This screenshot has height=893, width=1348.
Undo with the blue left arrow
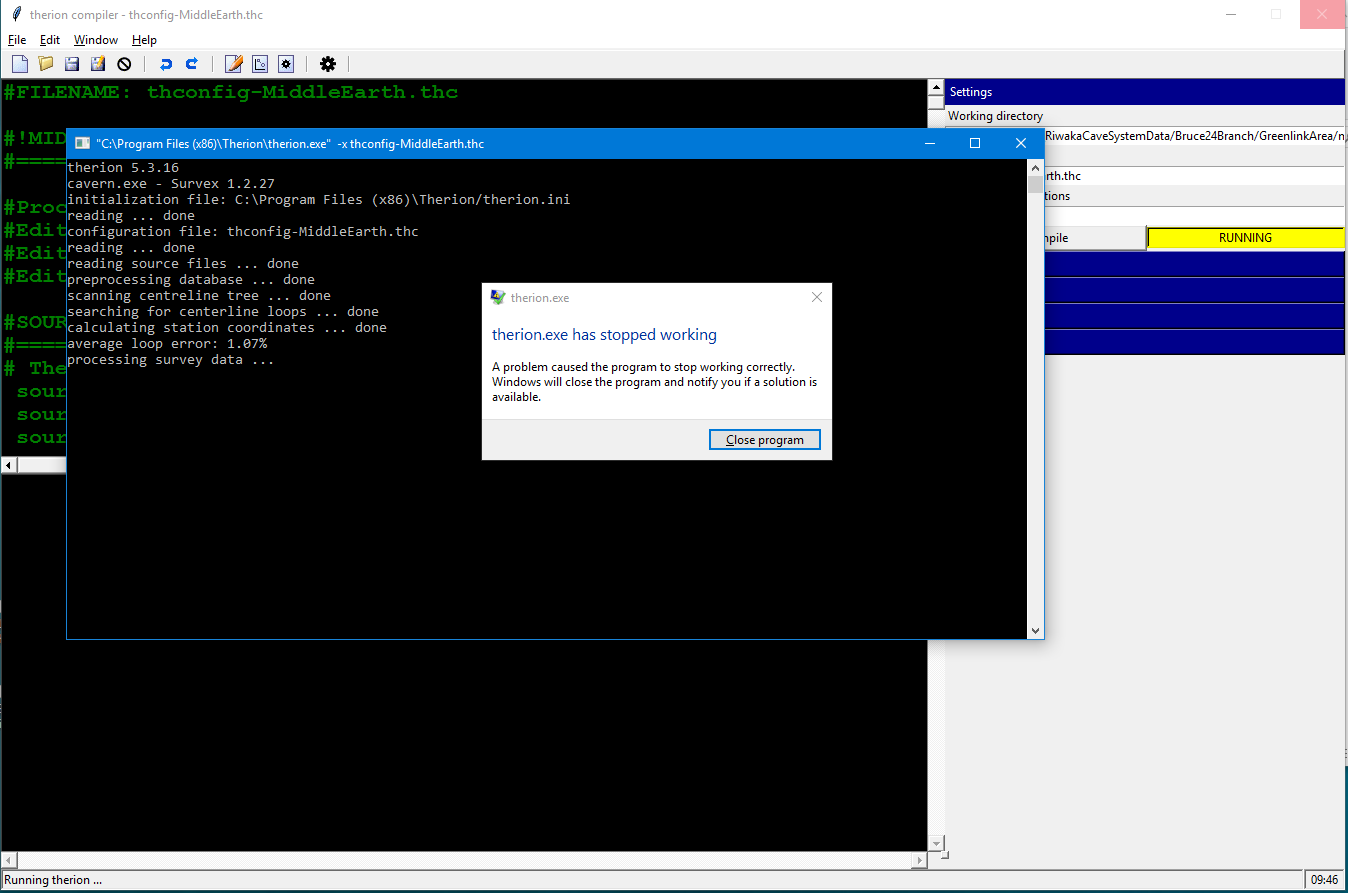click(x=166, y=64)
